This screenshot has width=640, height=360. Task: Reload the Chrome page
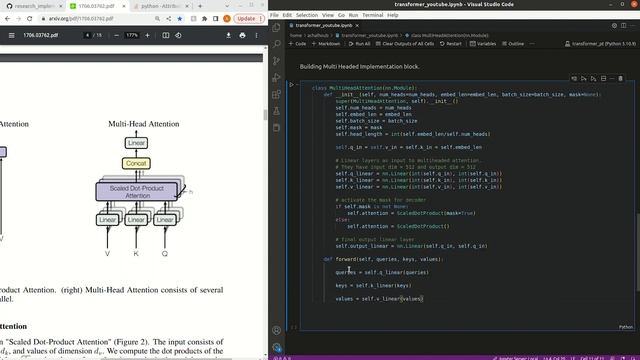click(x=29, y=19)
